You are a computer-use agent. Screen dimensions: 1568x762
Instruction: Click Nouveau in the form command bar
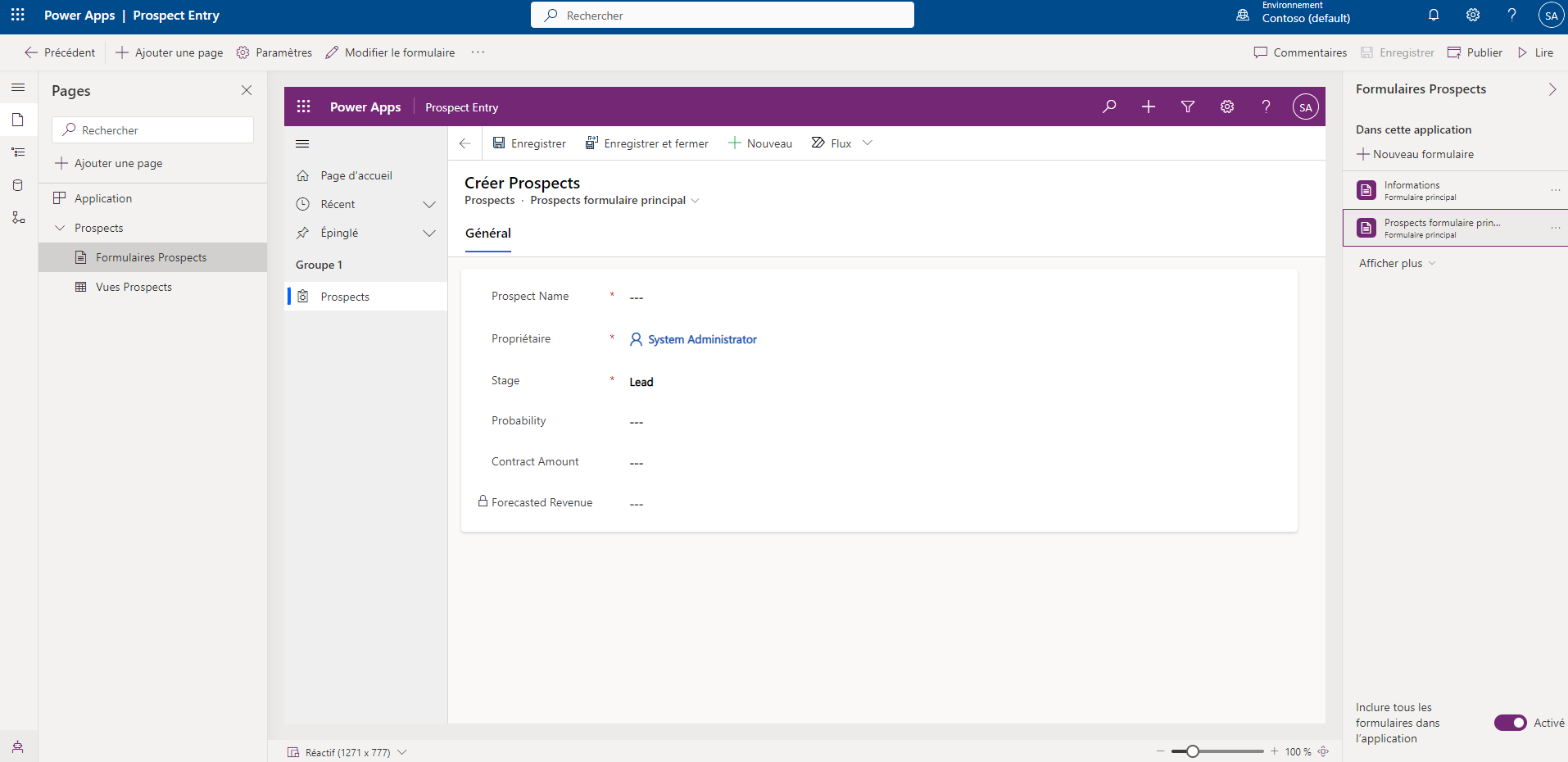[x=760, y=143]
